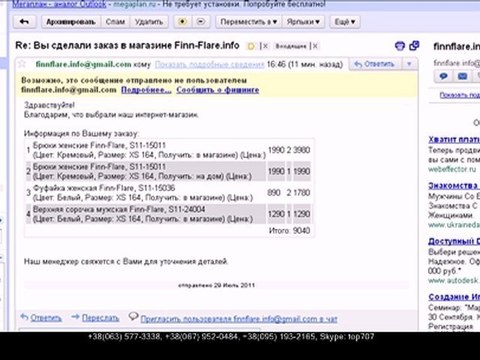480x360 pixels.
Task: Open chat icon in contact panel
Action: point(443,76)
